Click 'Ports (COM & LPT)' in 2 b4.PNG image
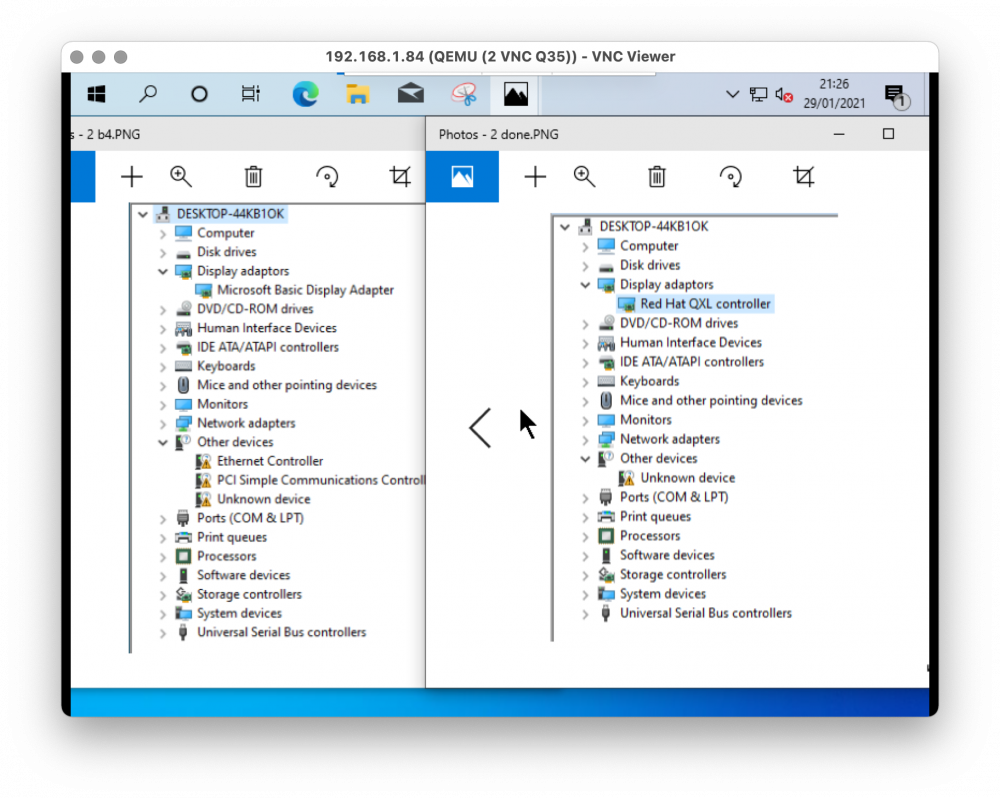1000x798 pixels. pos(250,518)
